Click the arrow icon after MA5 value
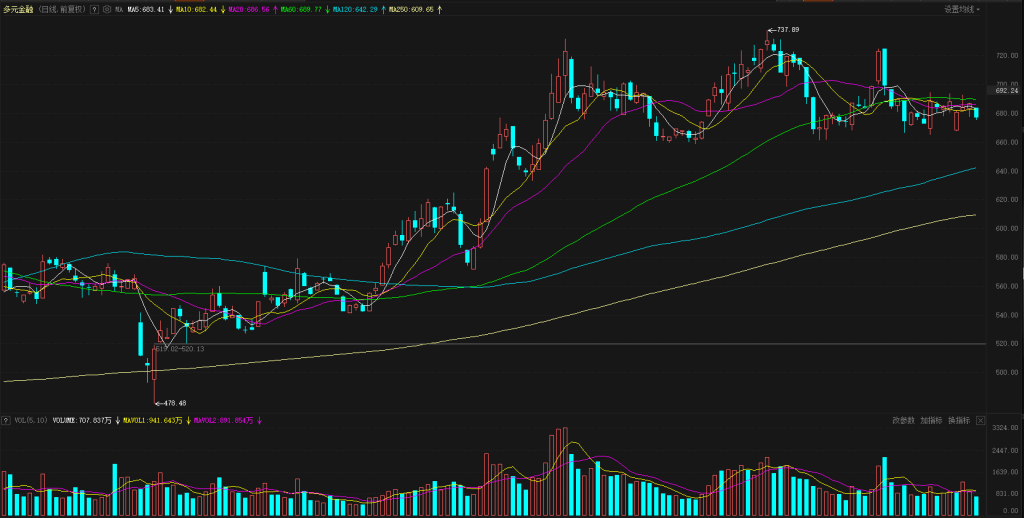1024x518 pixels. (x=170, y=9)
